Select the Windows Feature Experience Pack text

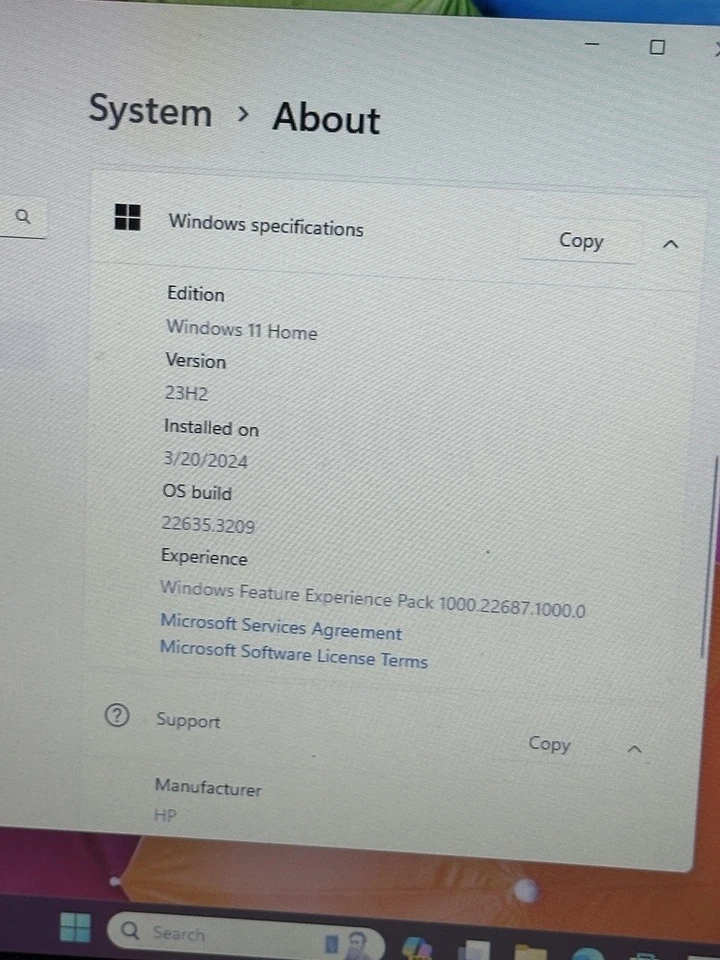pos(372,599)
